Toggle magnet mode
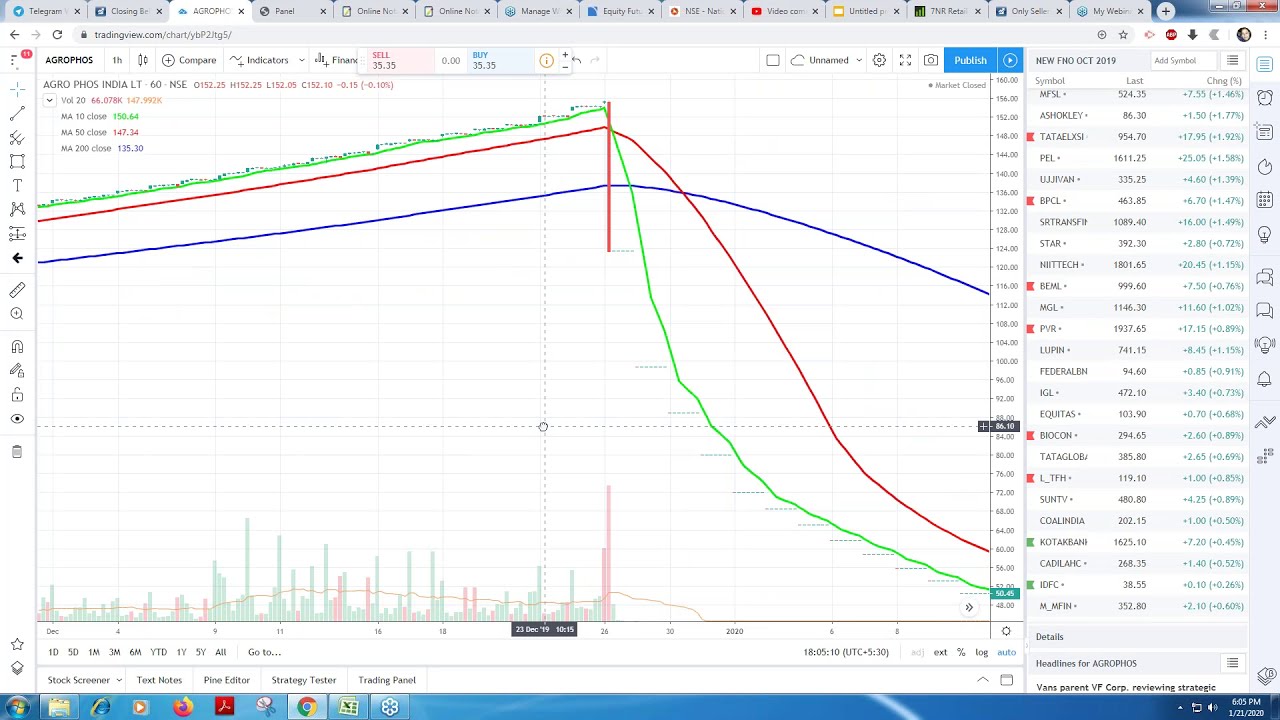 click(x=17, y=346)
